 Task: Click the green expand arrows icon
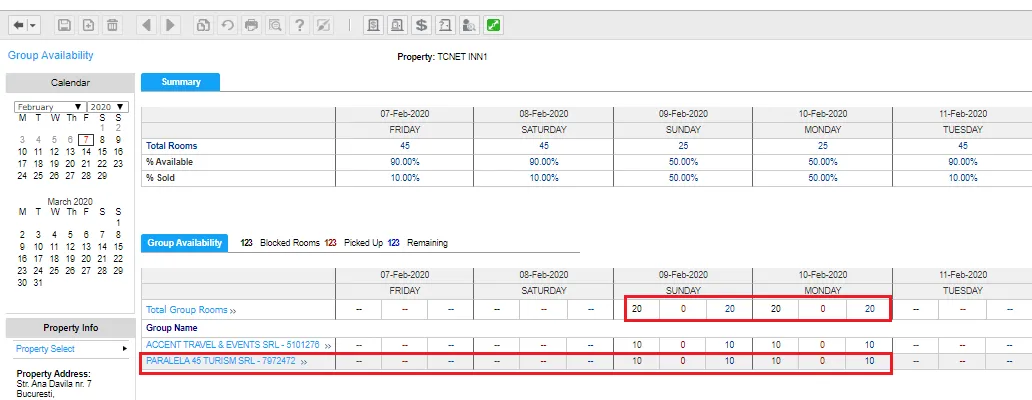(x=494, y=26)
